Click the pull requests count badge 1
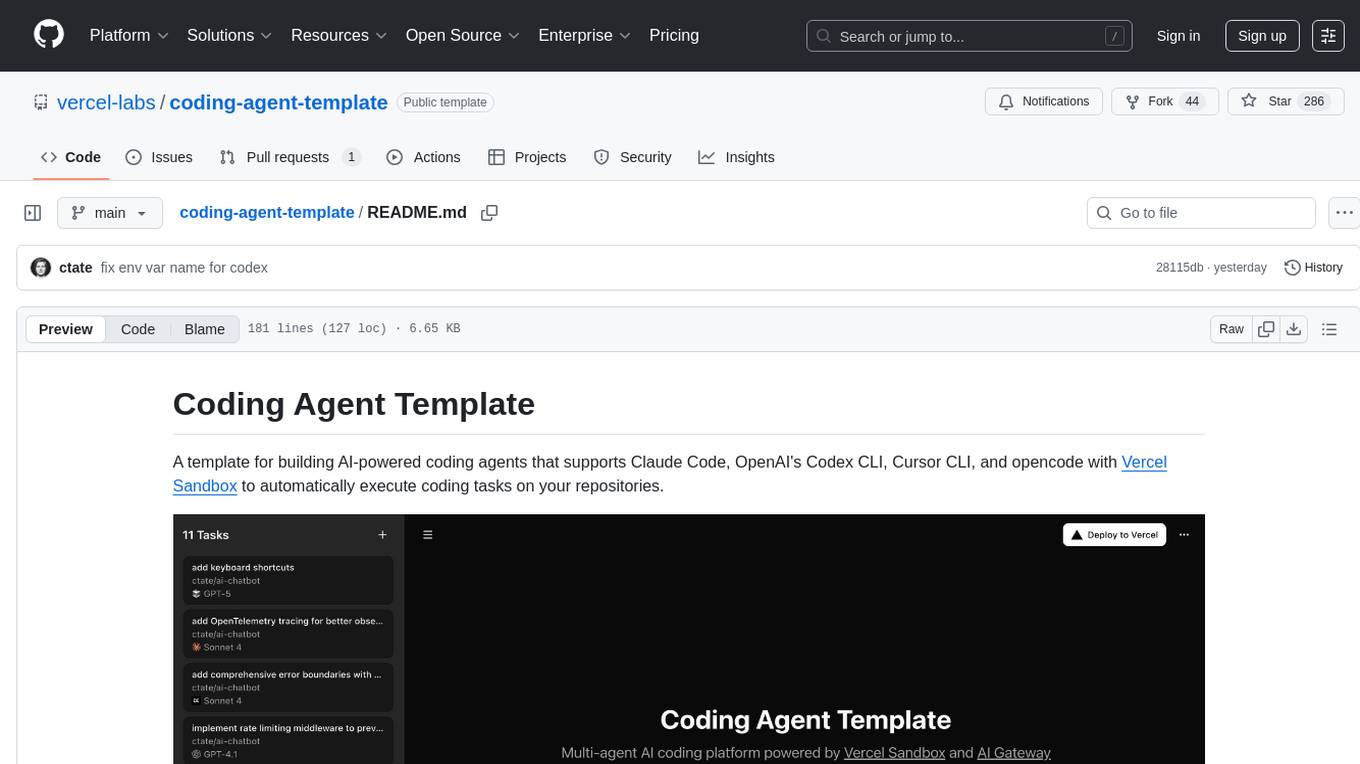 pyautogui.click(x=351, y=157)
